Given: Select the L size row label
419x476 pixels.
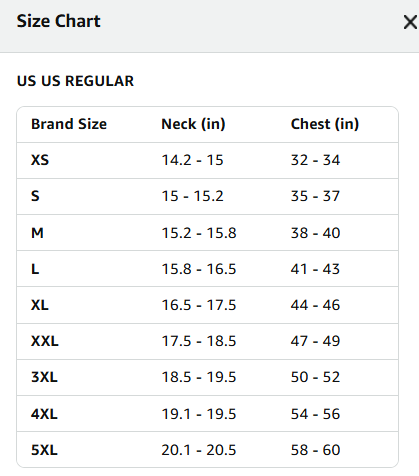Looking at the screenshot, I should [x=35, y=269].
